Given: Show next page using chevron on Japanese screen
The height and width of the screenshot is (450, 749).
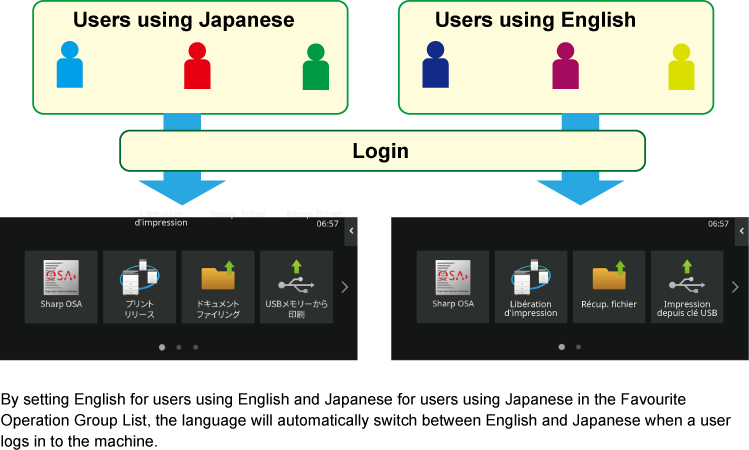Looking at the screenshot, I should [x=344, y=287].
